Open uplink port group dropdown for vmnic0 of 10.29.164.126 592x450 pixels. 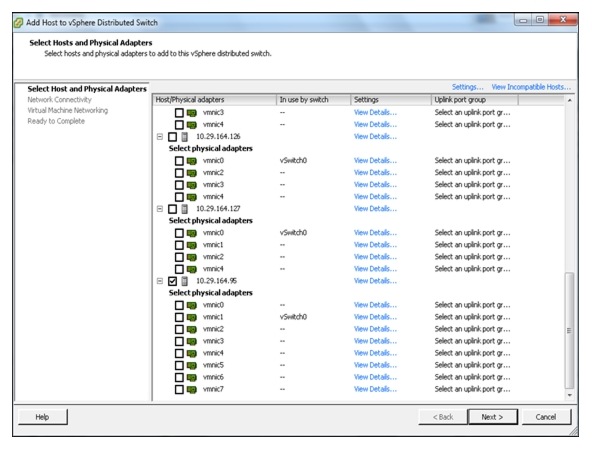pyautogui.click(x=472, y=161)
